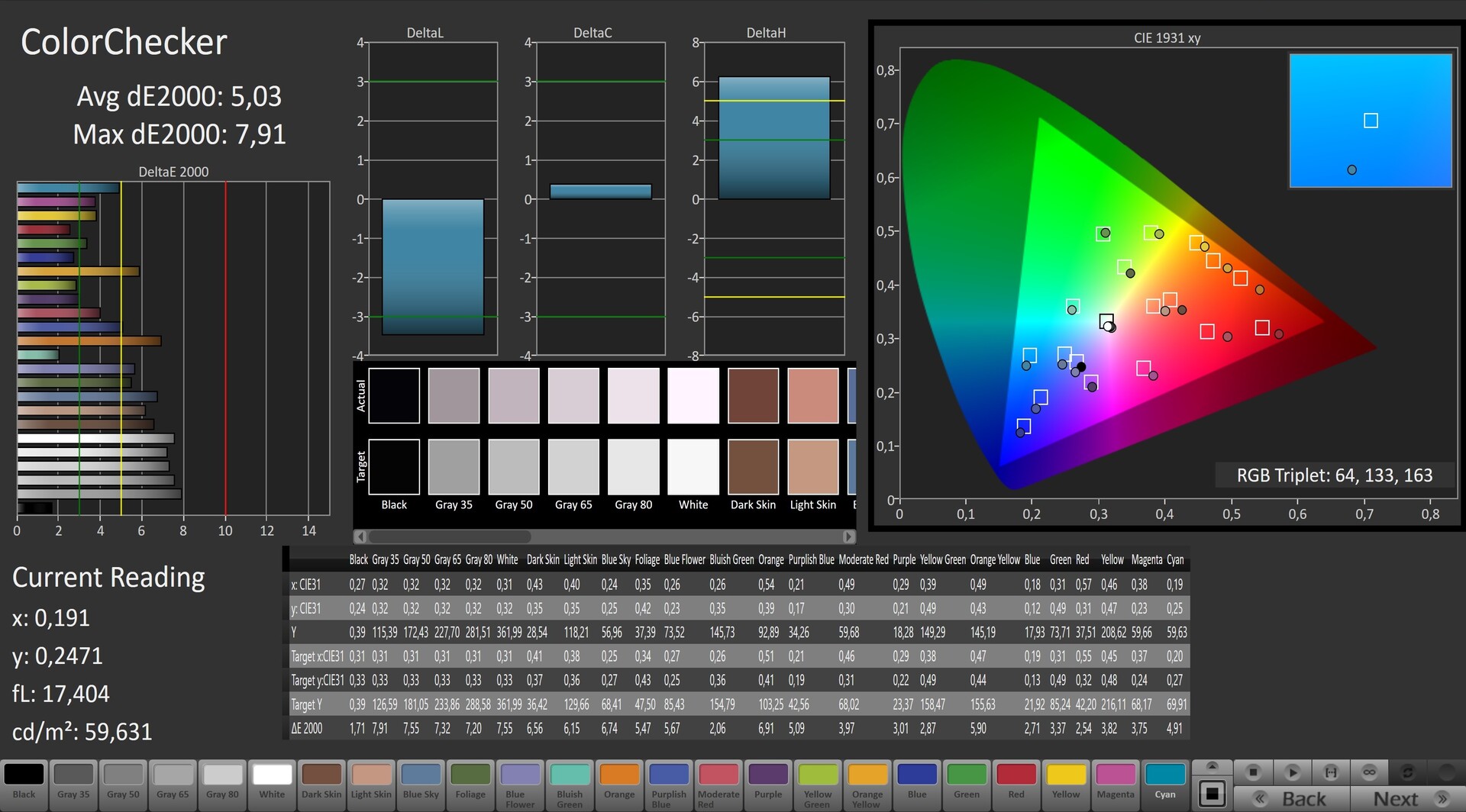1466x812 pixels.
Task: Choose the Dark Skin patch button
Action: click(x=321, y=783)
